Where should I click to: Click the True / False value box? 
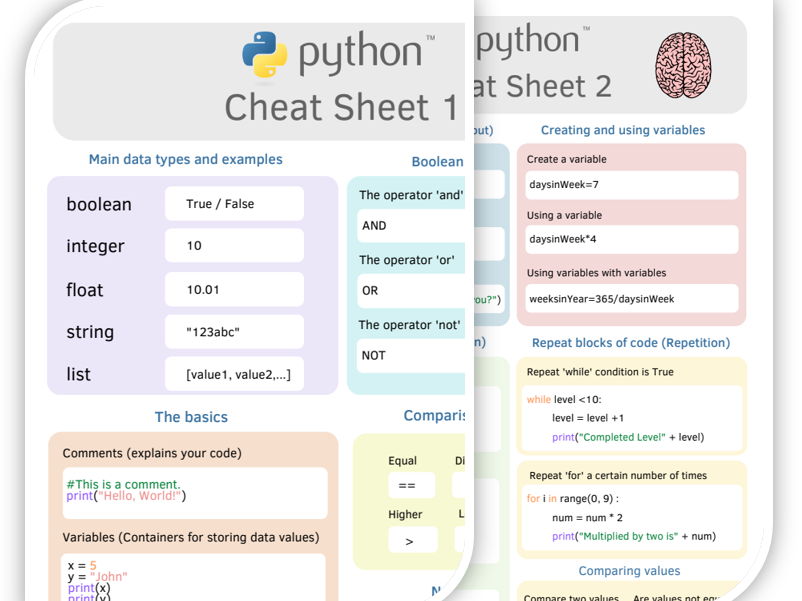(234, 203)
